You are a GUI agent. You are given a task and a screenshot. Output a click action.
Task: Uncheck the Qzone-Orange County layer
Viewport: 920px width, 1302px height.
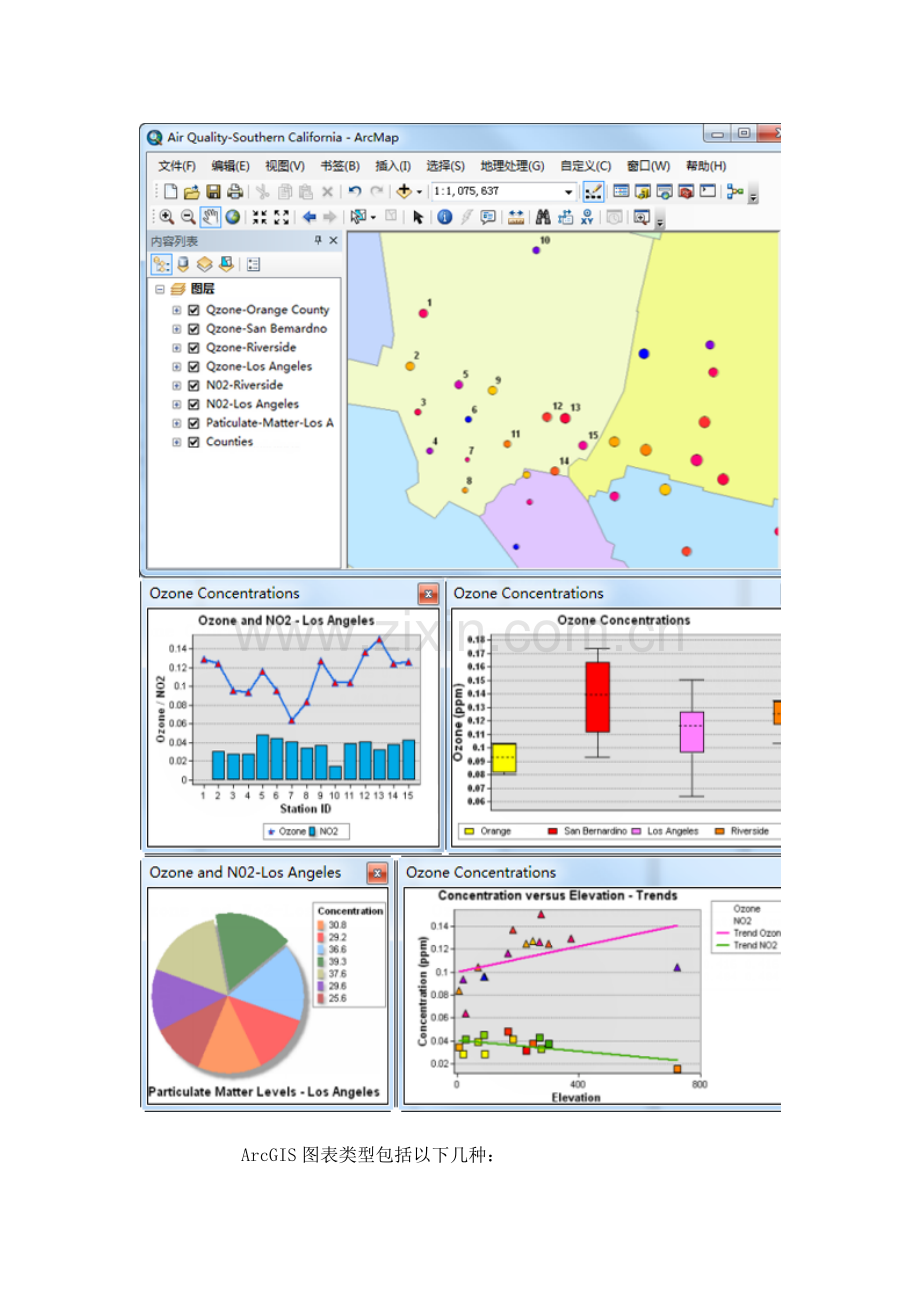pos(194,310)
